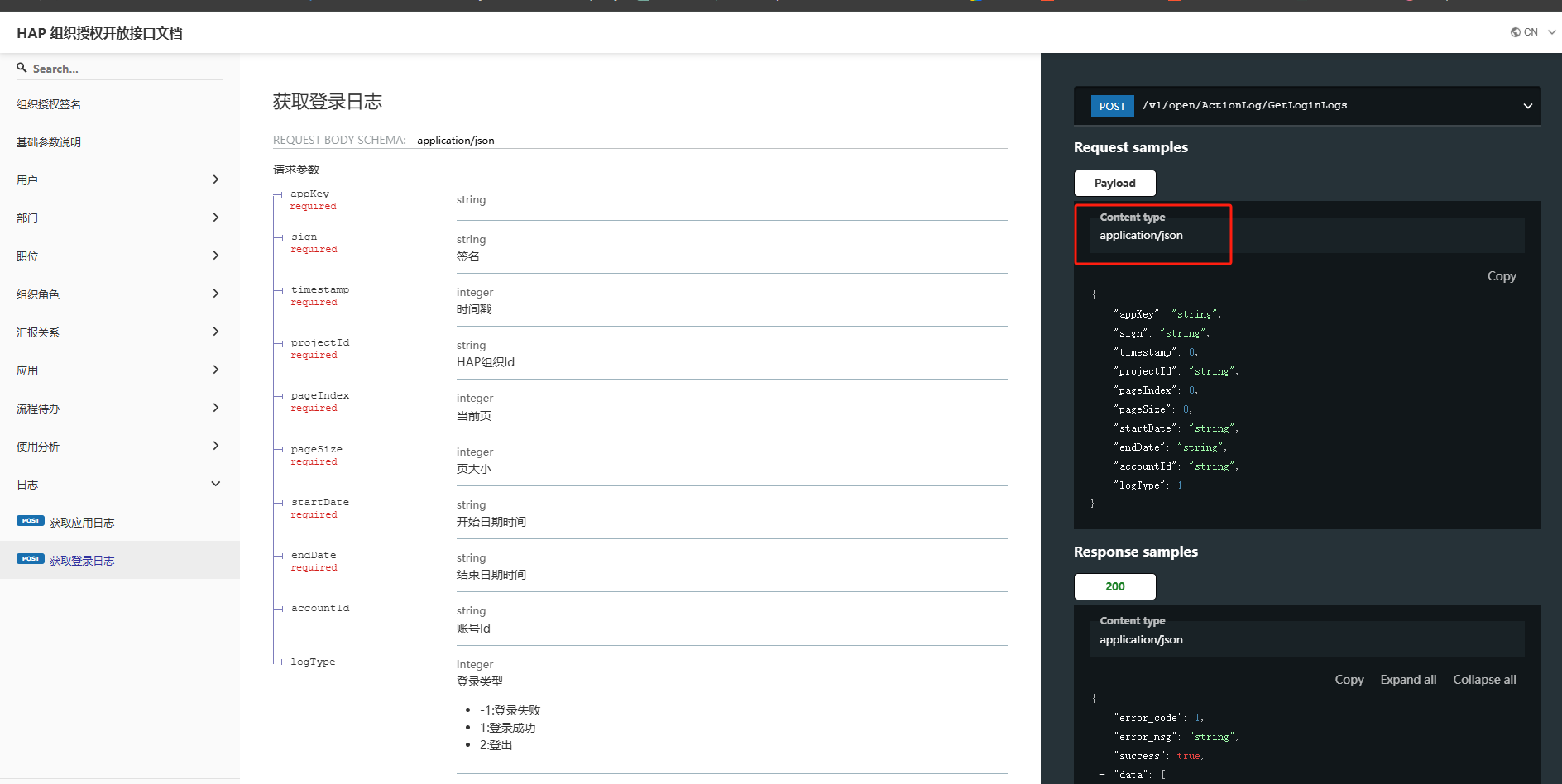Expand the GetLoginLogs endpoint chevron
Image resolution: width=1562 pixels, height=784 pixels.
pos(1527,106)
